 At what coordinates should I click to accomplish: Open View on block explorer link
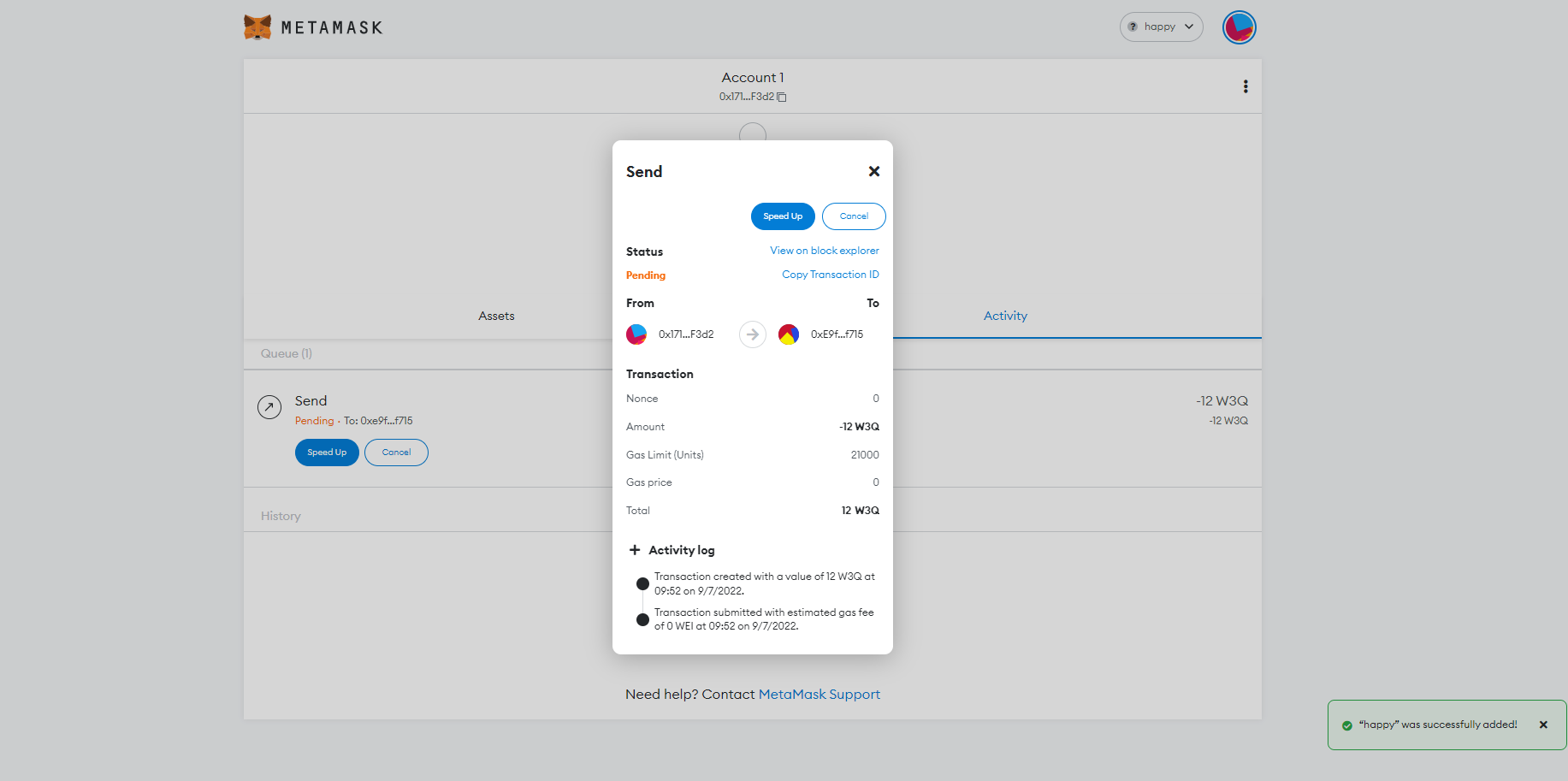[x=824, y=251]
